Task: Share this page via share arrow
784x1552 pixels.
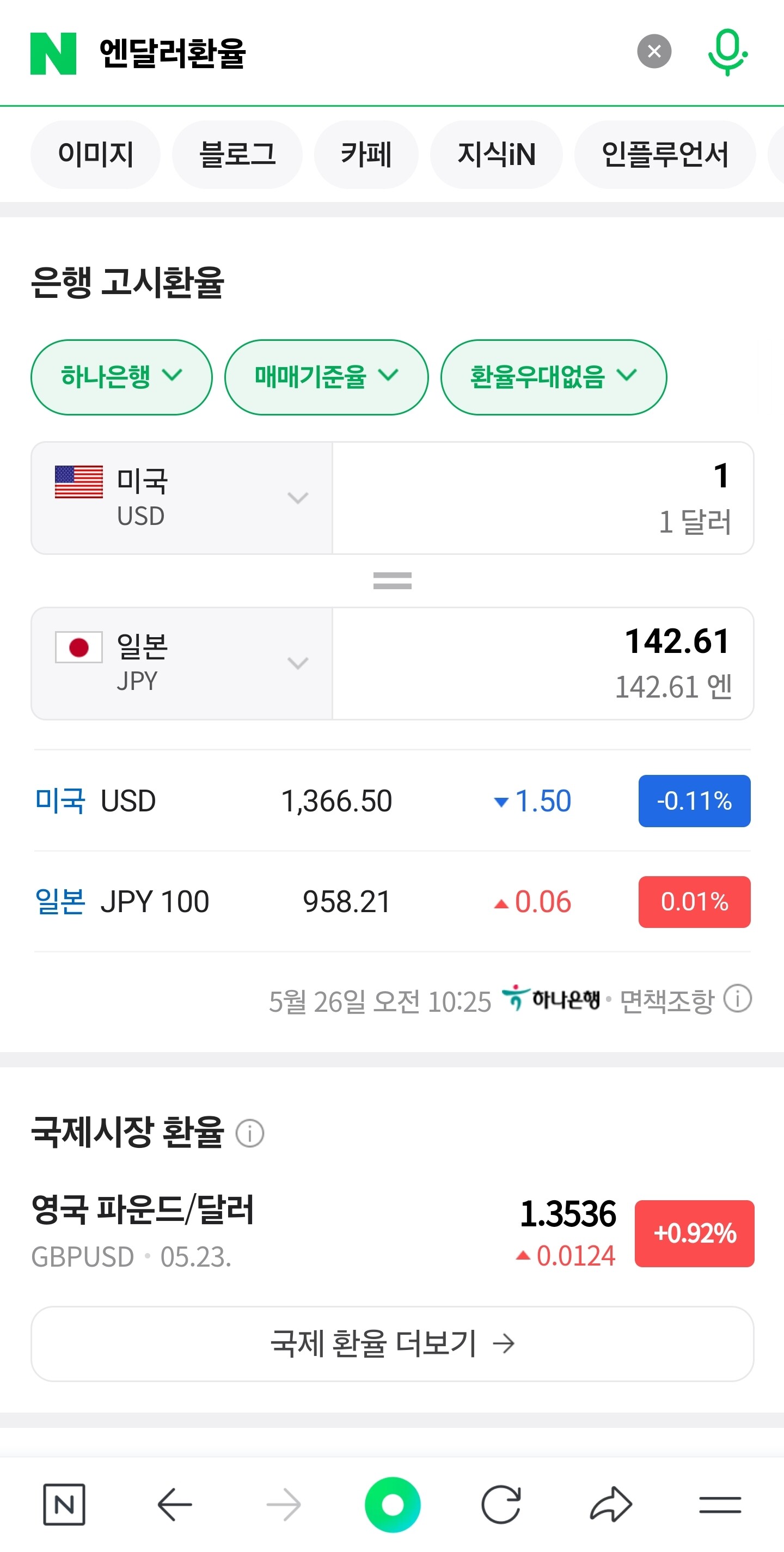Action: coord(610,1505)
